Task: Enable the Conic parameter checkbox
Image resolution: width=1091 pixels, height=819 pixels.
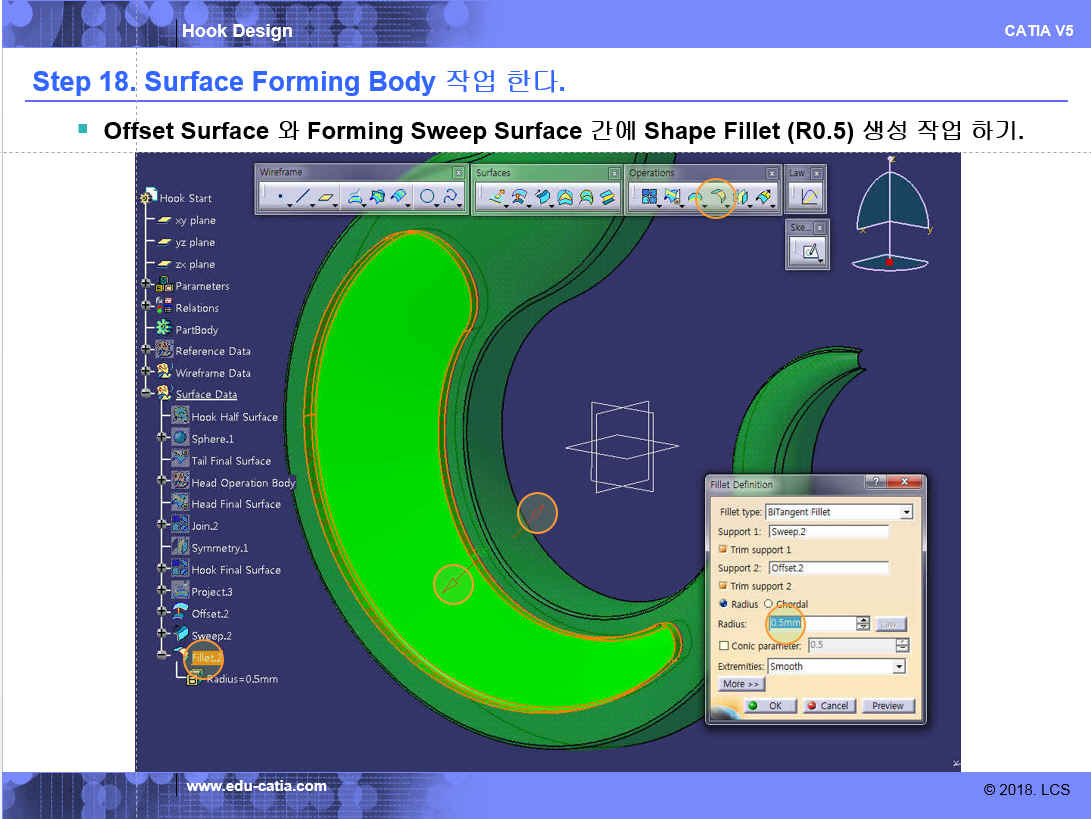Action: click(x=723, y=646)
